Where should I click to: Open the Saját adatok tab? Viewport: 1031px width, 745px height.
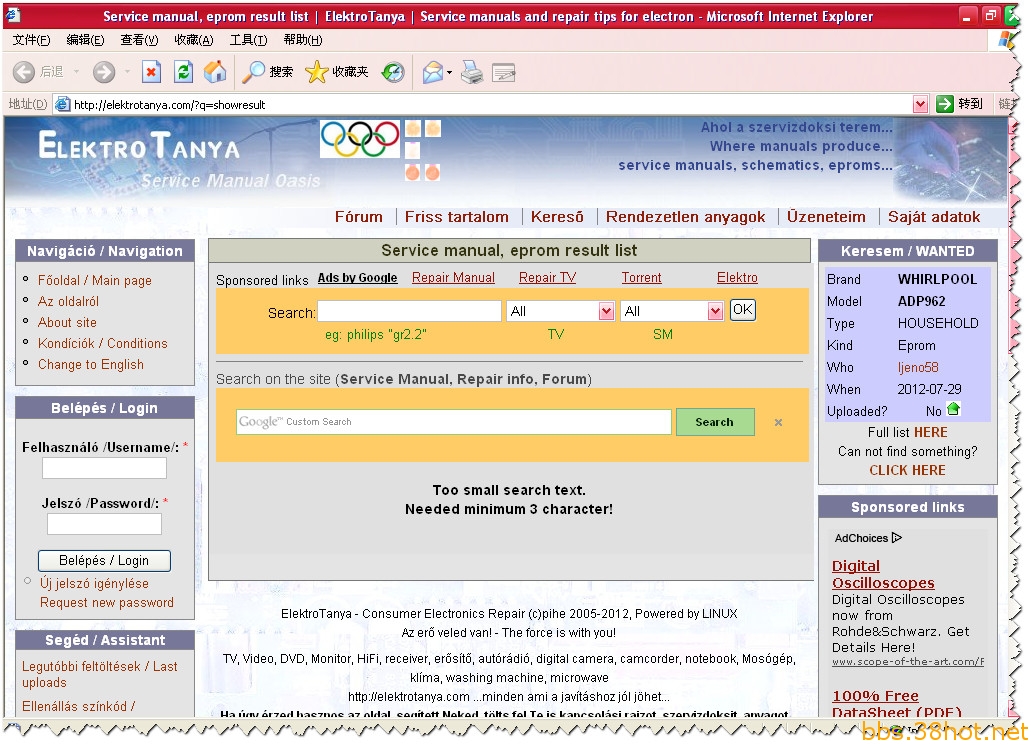tap(934, 217)
